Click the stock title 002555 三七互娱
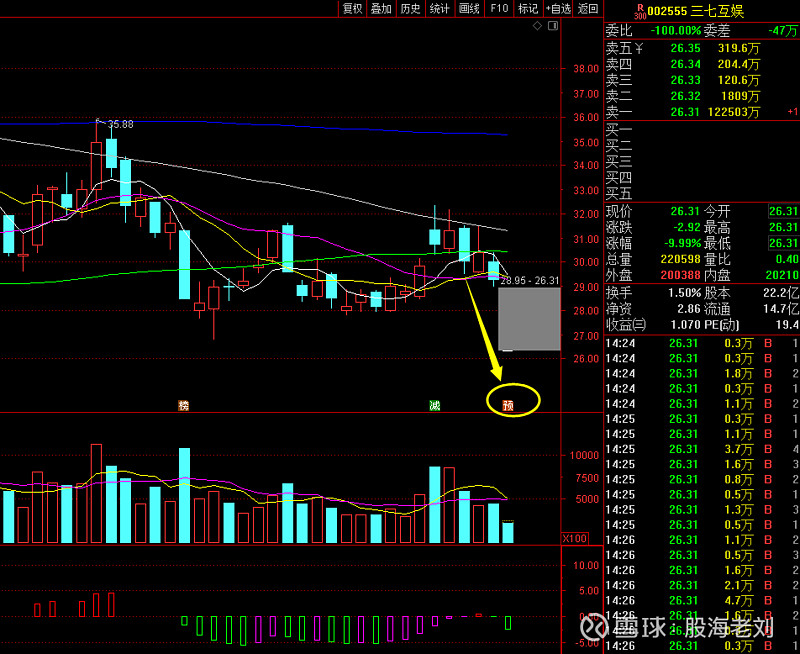The height and width of the screenshot is (654, 800). pos(696,11)
